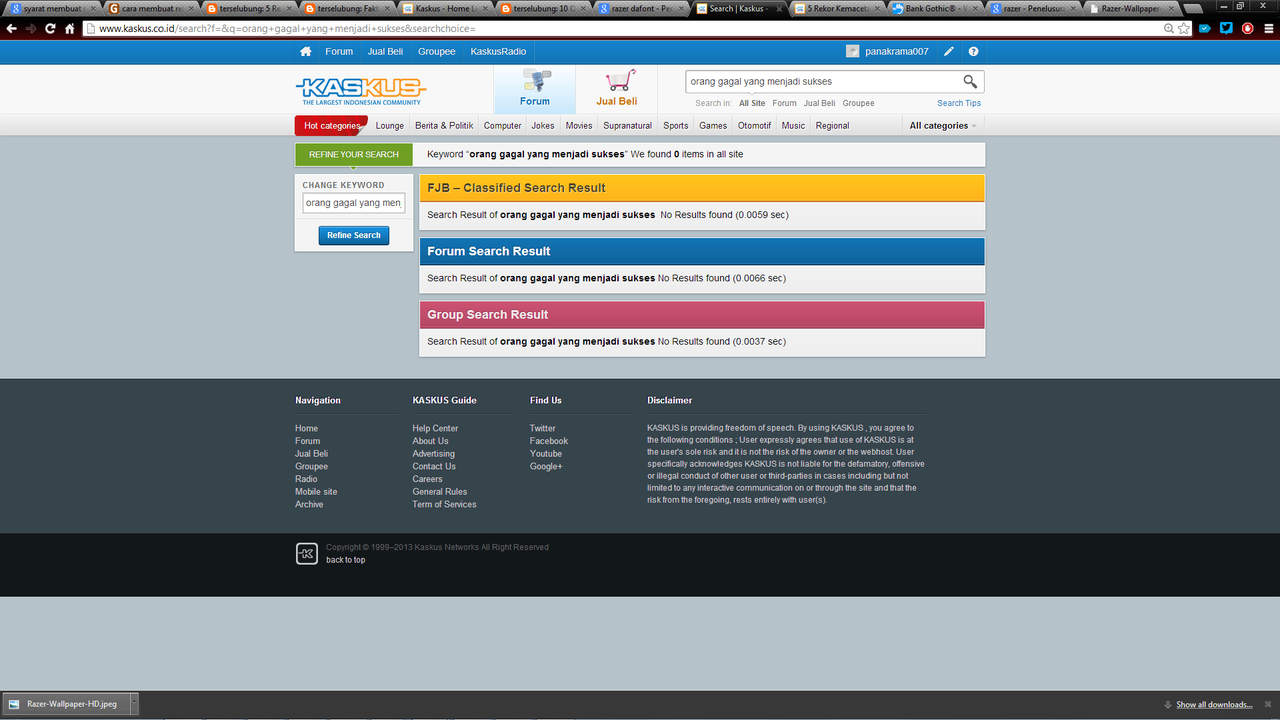The width and height of the screenshot is (1280, 720).
Task: Click the browser address bar URL
Action: point(620,29)
